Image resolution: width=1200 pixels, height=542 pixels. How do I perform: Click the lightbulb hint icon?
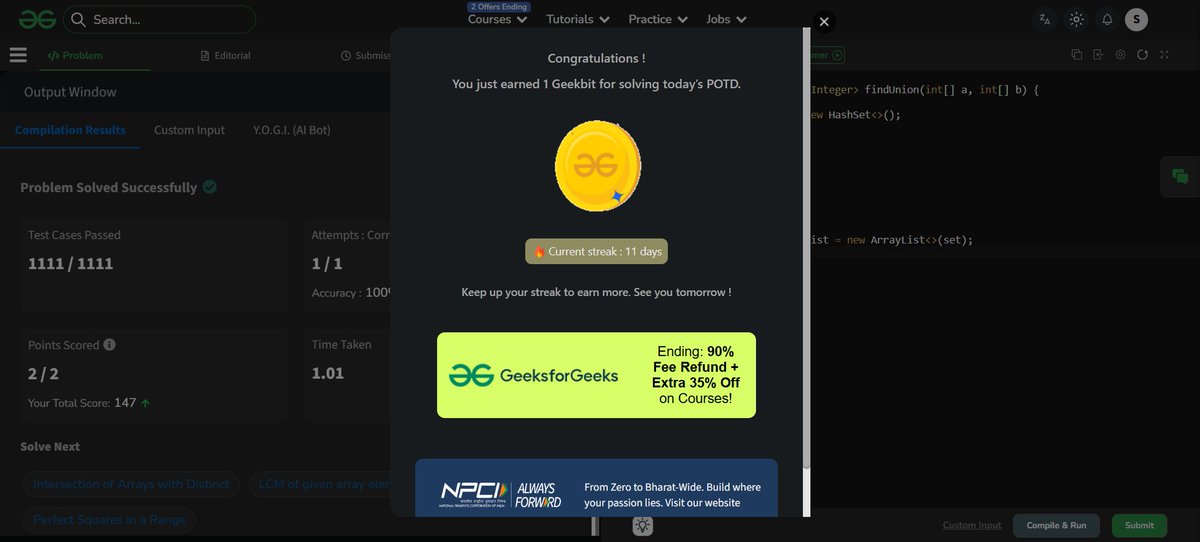[x=643, y=525]
